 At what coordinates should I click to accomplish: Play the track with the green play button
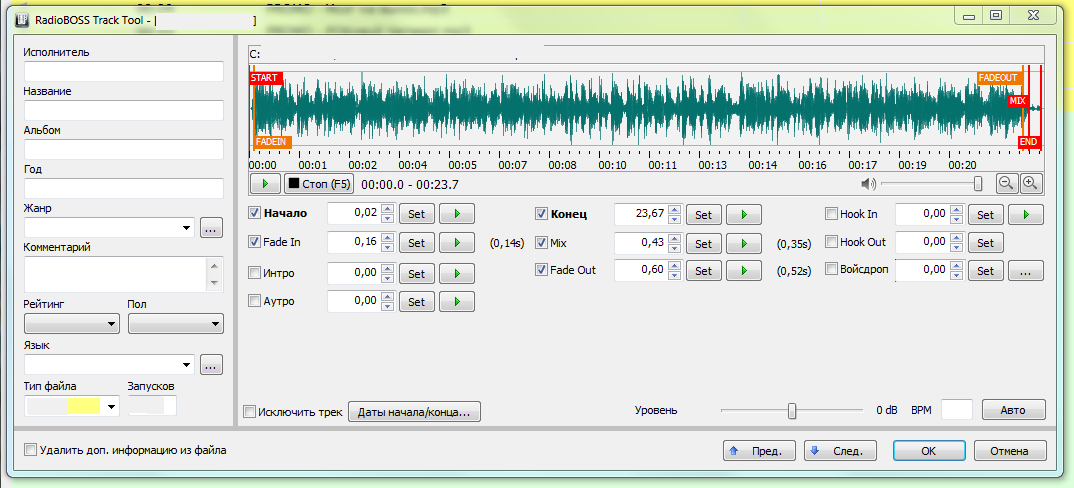point(266,184)
